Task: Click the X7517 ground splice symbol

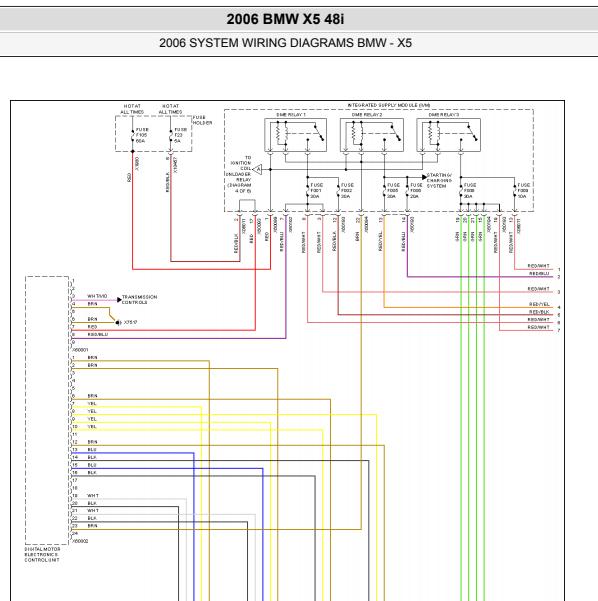Action: tap(118, 322)
